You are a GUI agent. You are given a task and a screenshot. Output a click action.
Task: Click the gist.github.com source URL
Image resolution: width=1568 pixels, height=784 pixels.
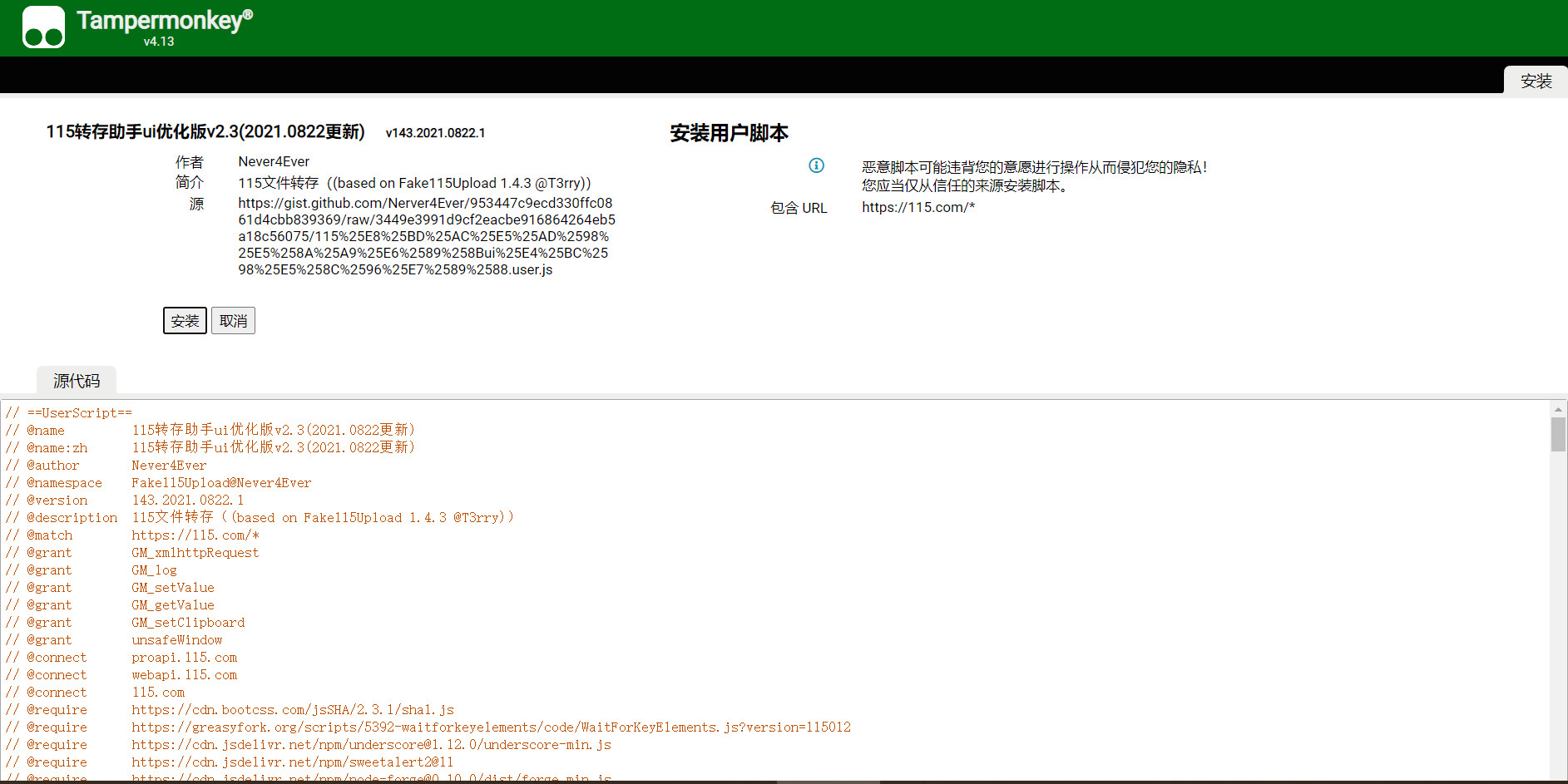427,236
